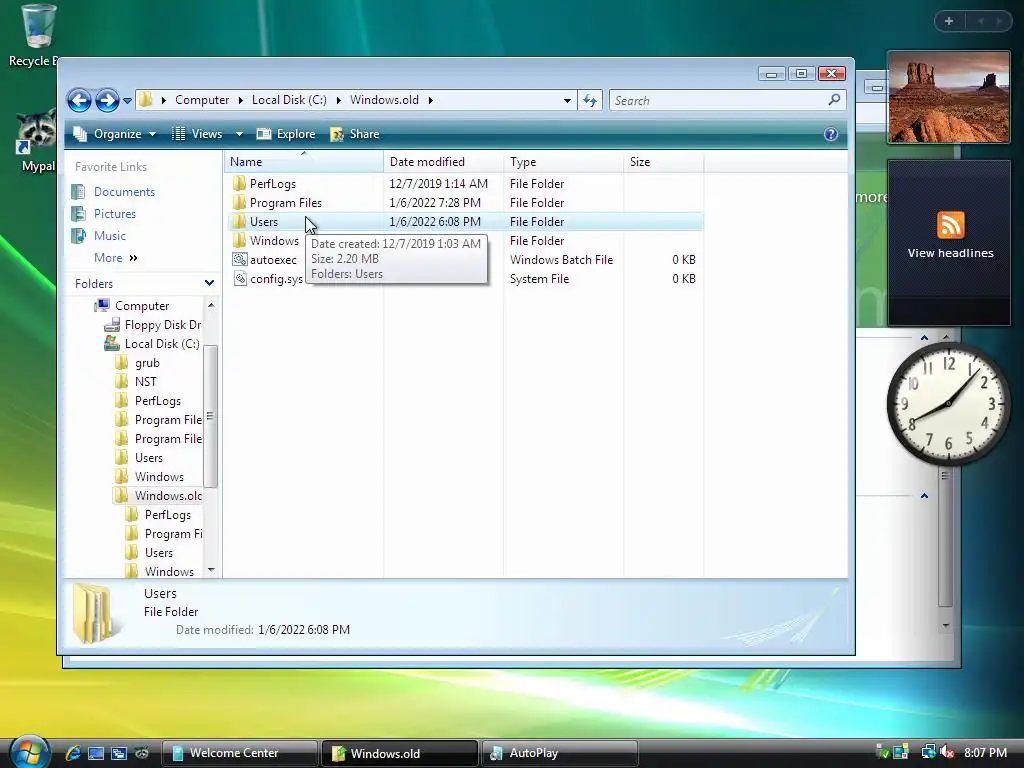
Task: Open the address bar history dropdown
Action: (x=567, y=101)
